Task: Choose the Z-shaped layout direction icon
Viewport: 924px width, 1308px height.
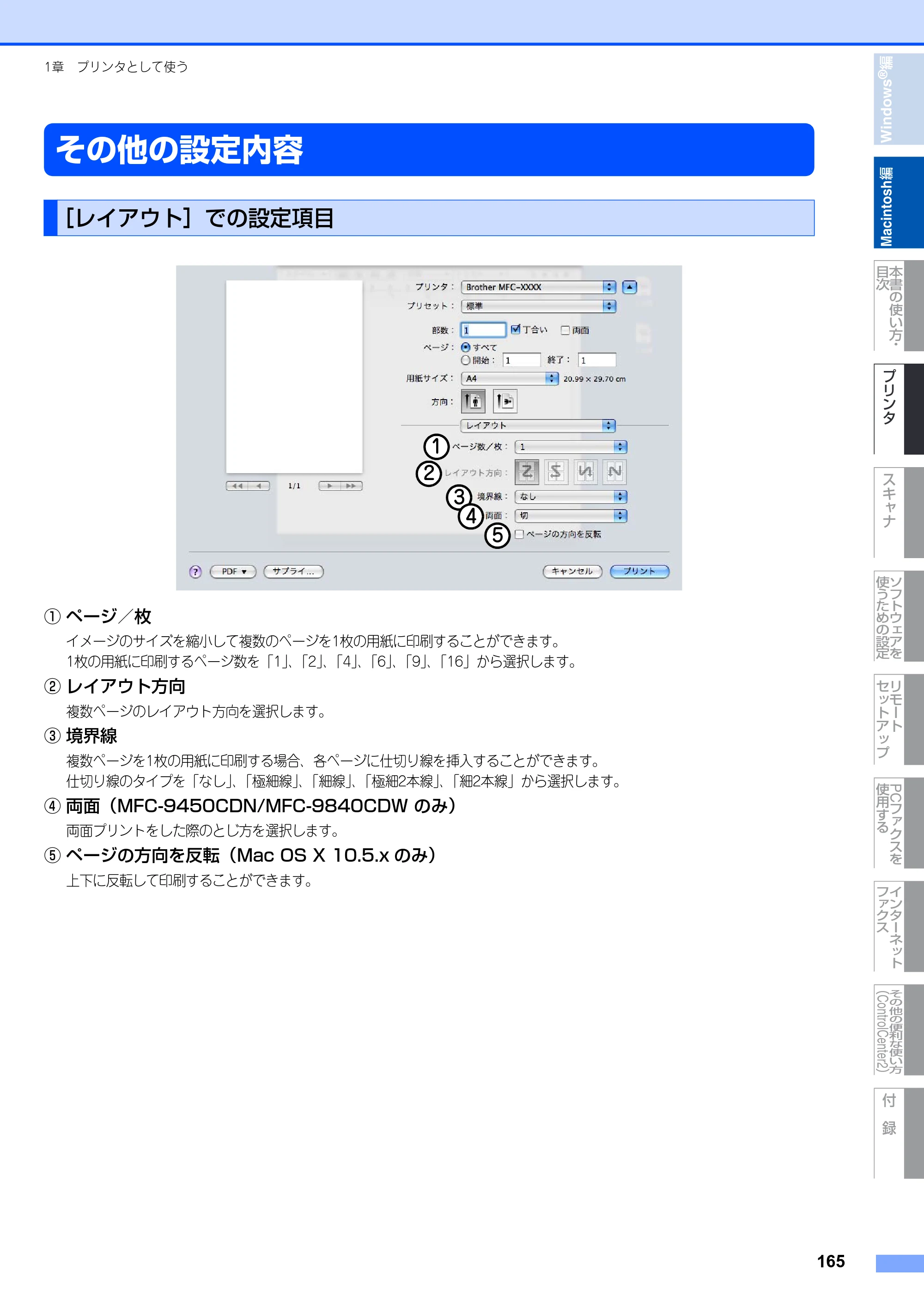Action: (x=527, y=472)
